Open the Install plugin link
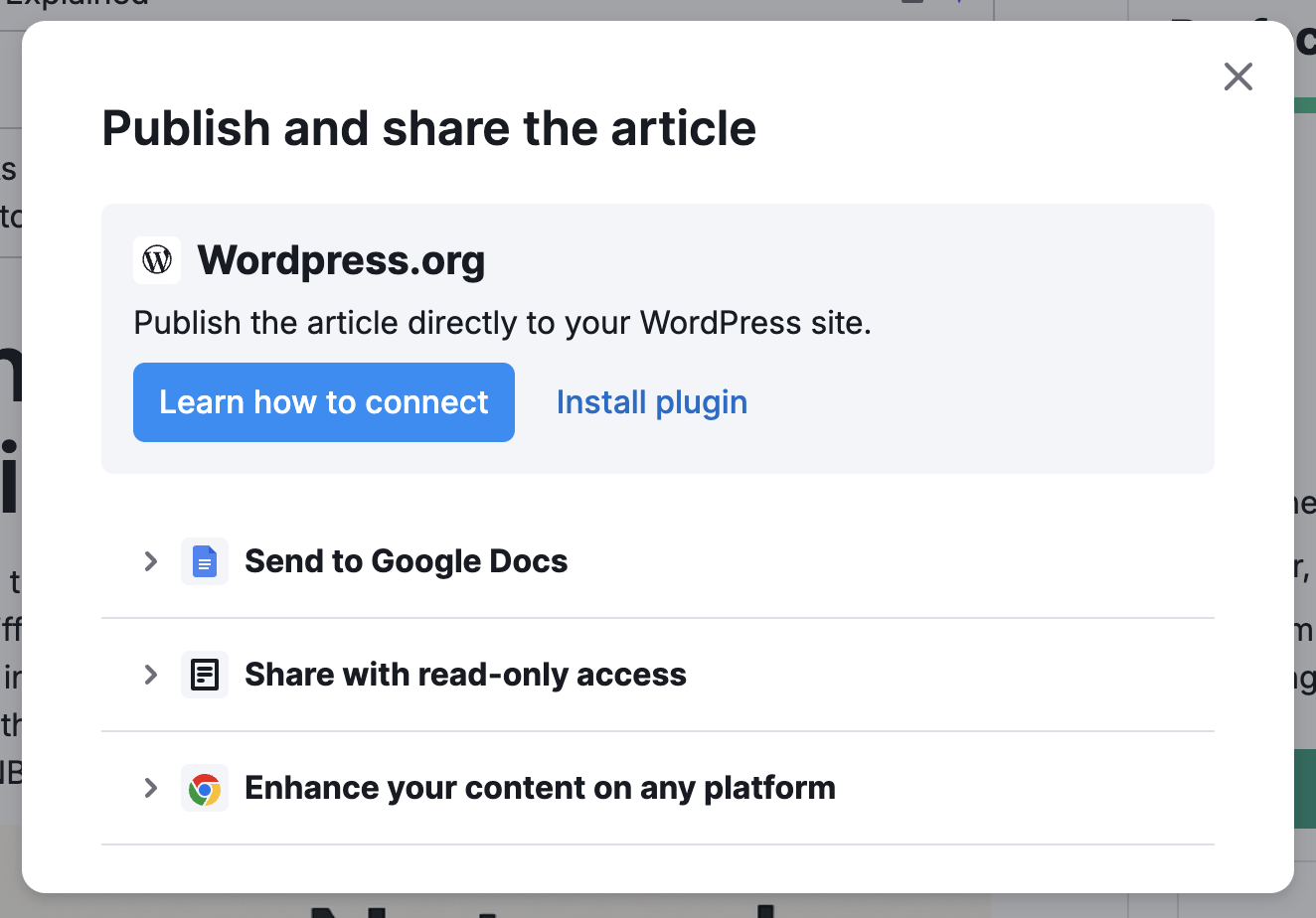Screen dimensions: 1316x918 pos(651,402)
